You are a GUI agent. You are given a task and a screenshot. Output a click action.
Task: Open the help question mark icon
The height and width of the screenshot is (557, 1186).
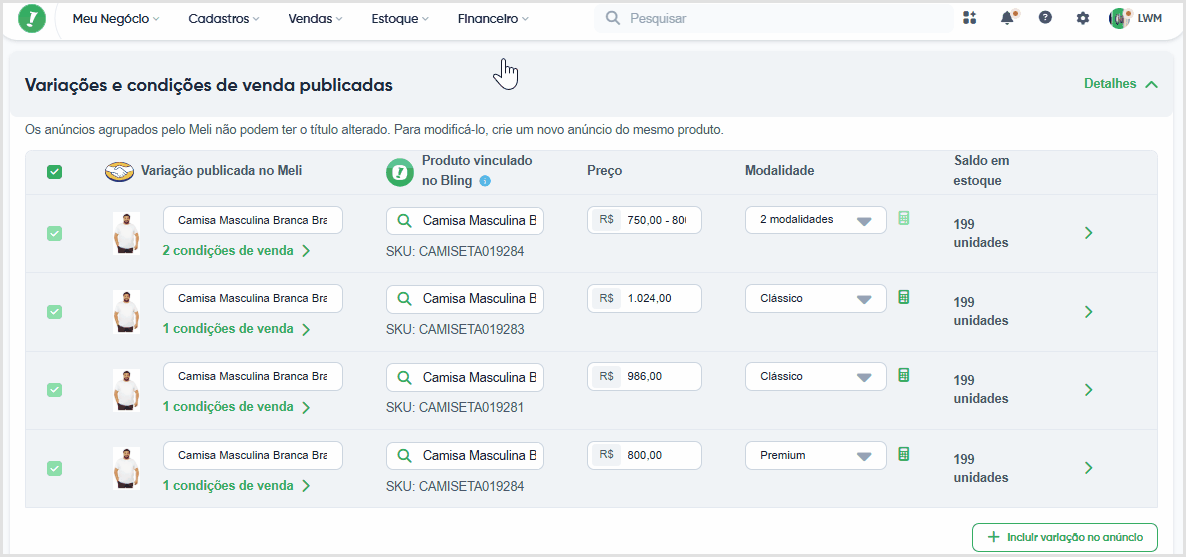tap(1045, 18)
